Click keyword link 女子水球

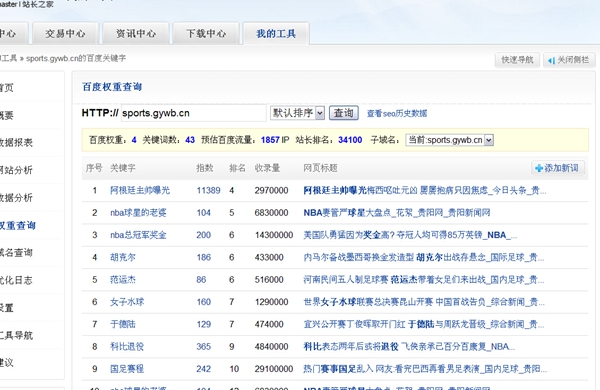(127, 302)
